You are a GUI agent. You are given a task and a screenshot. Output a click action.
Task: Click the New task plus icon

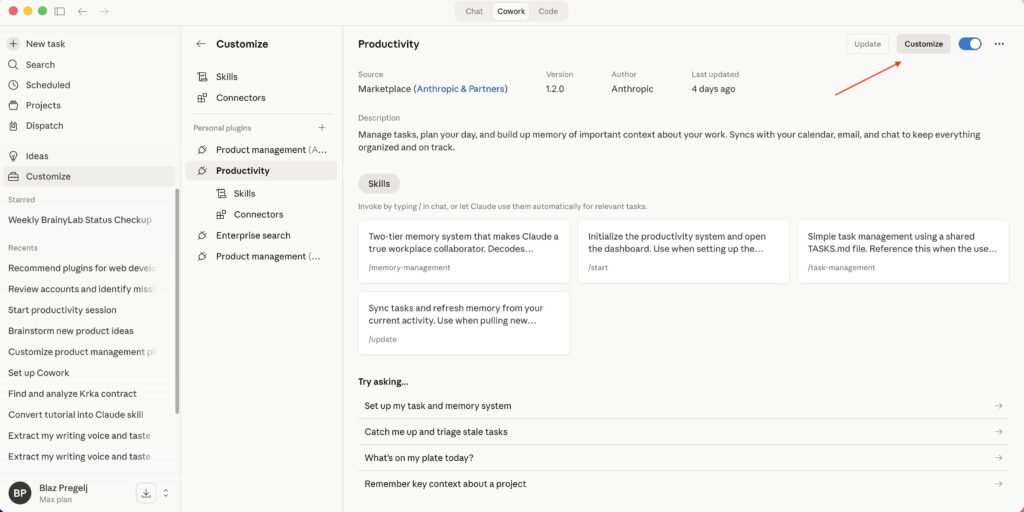pyautogui.click(x=14, y=44)
